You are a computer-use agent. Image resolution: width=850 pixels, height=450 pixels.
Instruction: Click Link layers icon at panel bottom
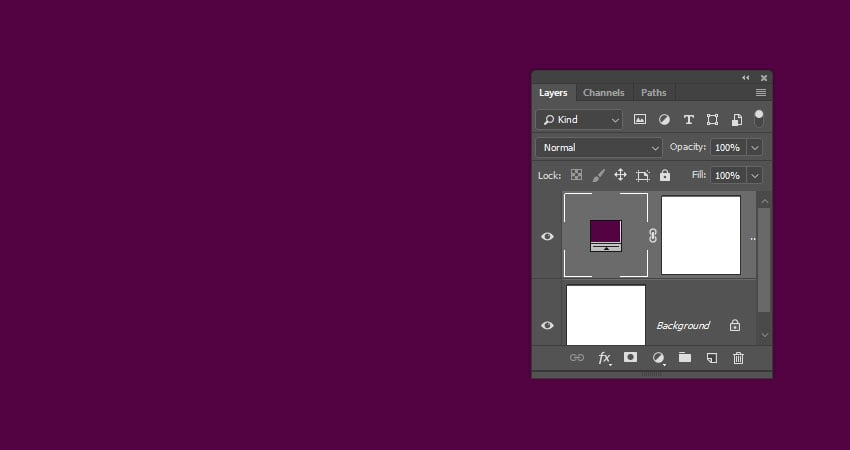(577, 358)
